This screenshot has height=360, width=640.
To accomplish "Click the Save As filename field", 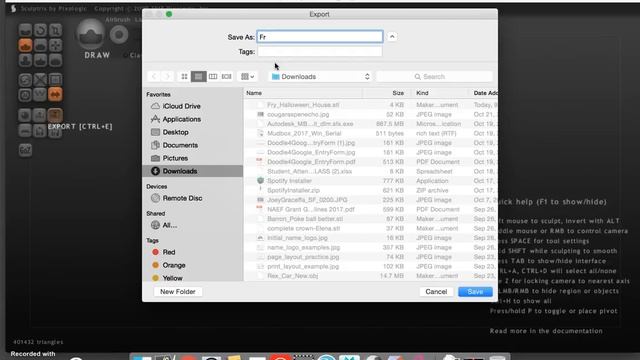I will tap(320, 37).
